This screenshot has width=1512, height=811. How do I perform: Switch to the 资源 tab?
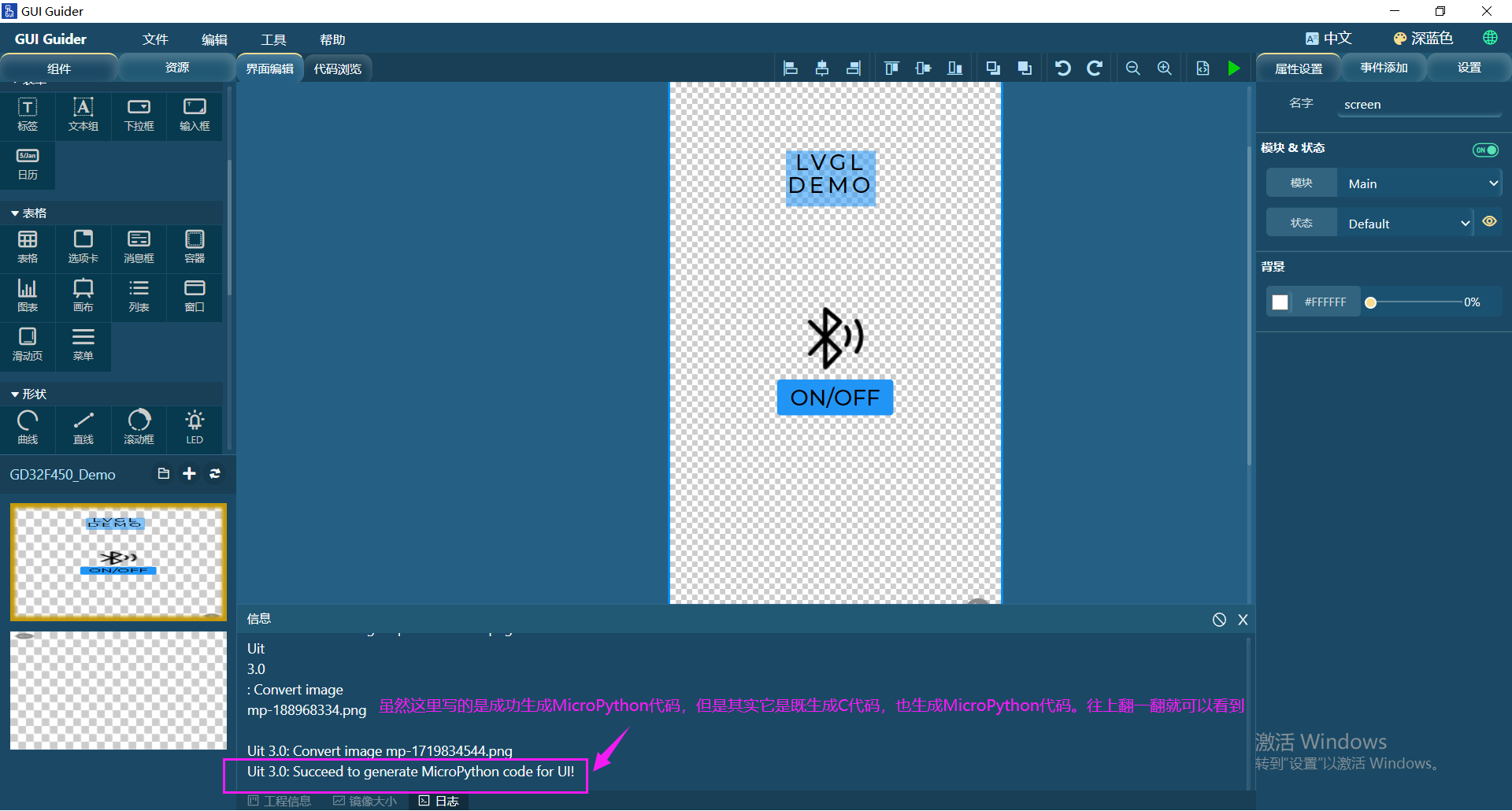pos(177,68)
